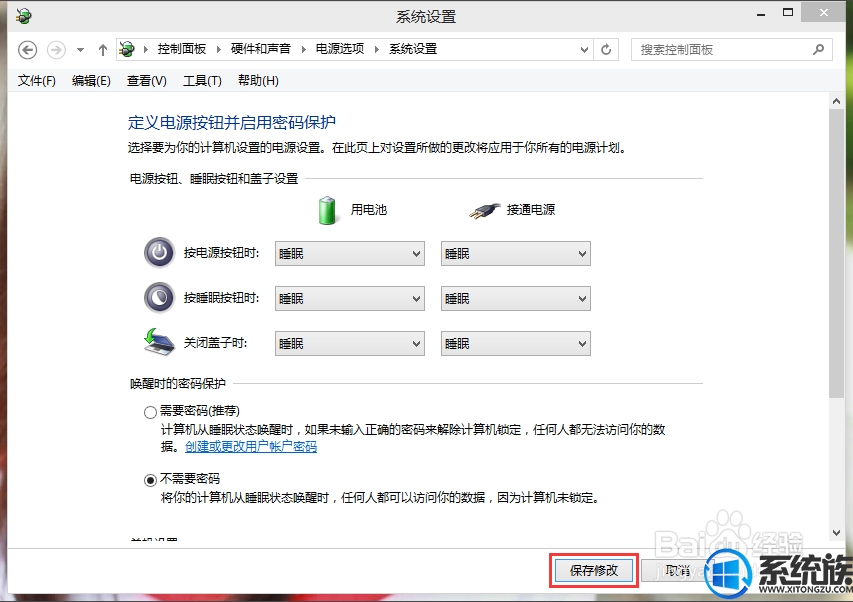Click the vertical scrollbar thumb
The width and height of the screenshot is (853, 602).
836,254
